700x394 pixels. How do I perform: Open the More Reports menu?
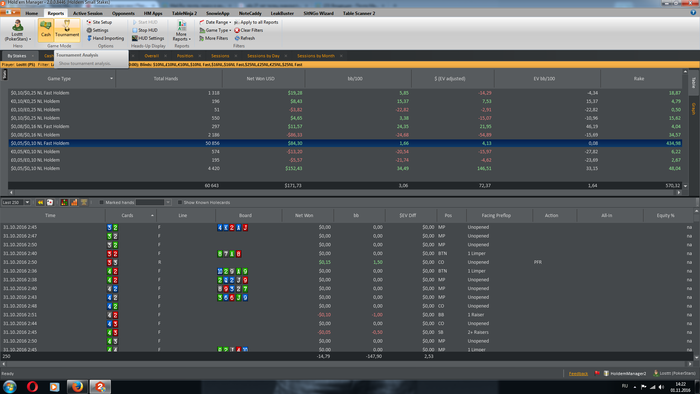pyautogui.click(x=181, y=31)
